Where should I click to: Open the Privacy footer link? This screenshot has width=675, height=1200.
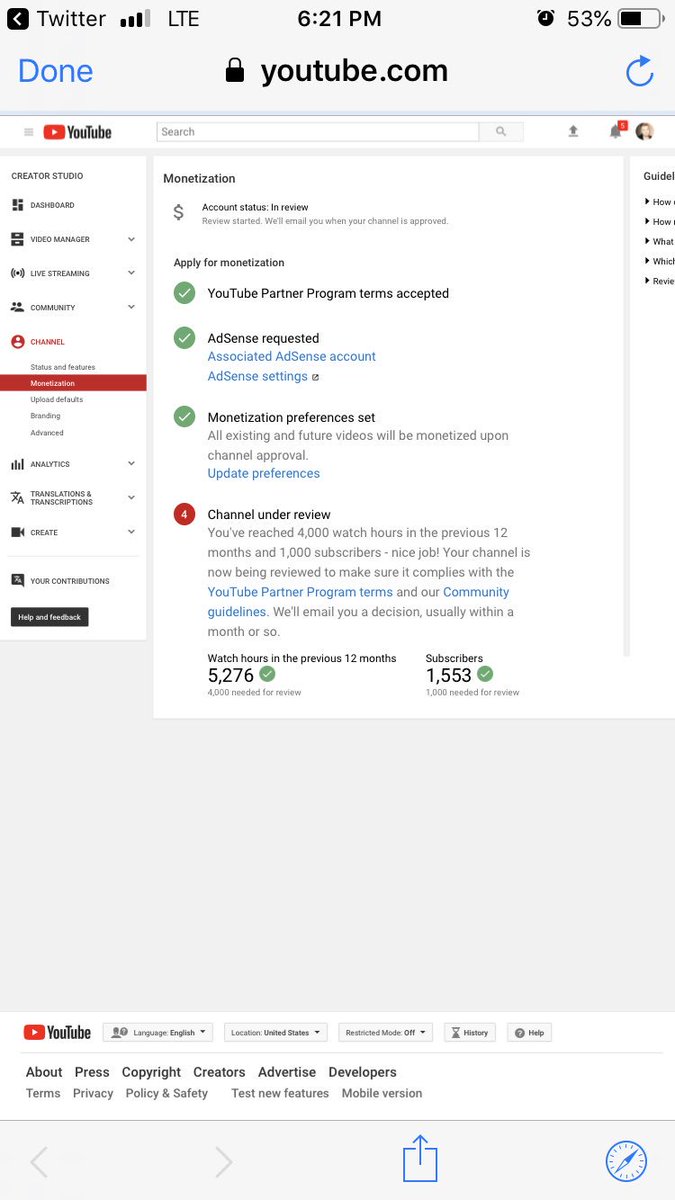tap(93, 1093)
